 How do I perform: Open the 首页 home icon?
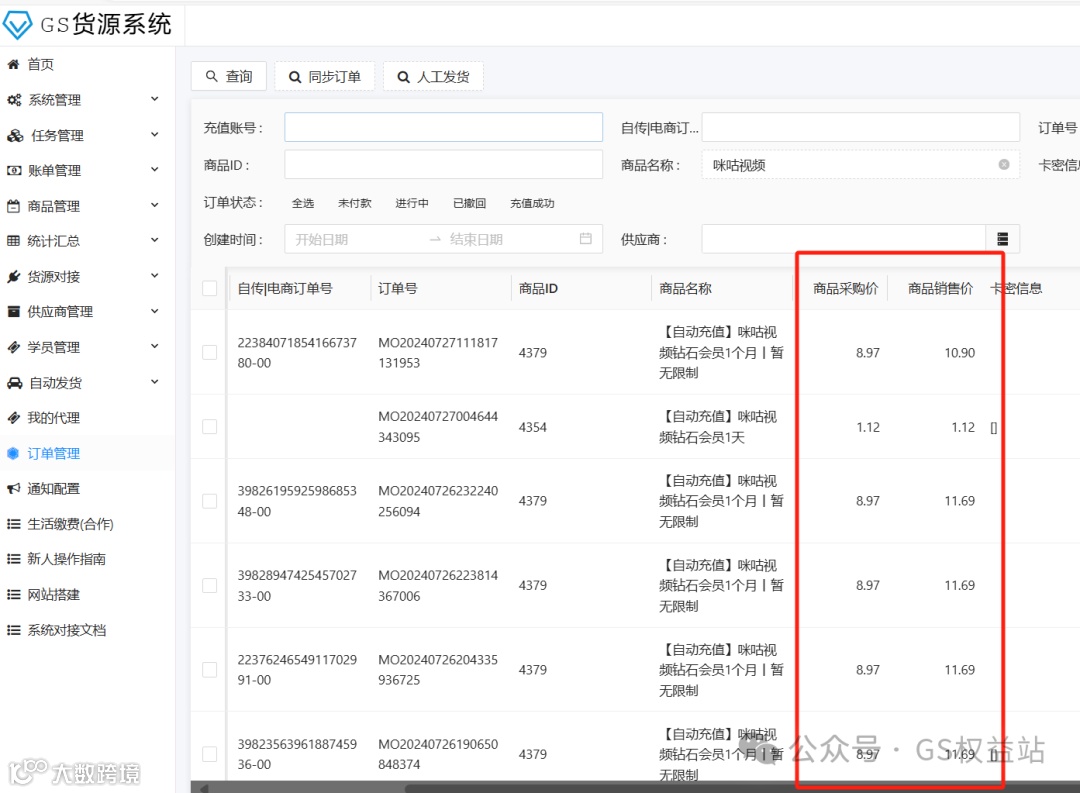[13, 64]
